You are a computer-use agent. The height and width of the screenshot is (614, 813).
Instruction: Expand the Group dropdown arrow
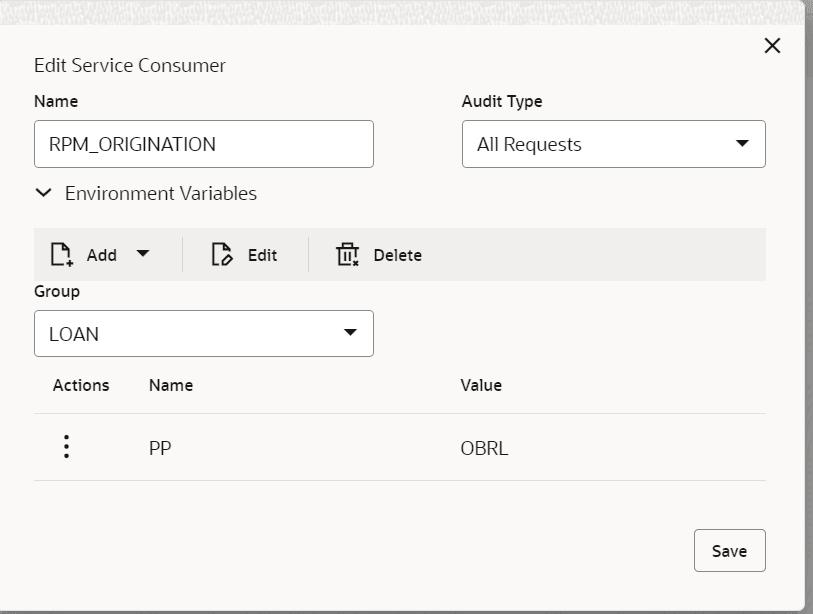(350, 333)
